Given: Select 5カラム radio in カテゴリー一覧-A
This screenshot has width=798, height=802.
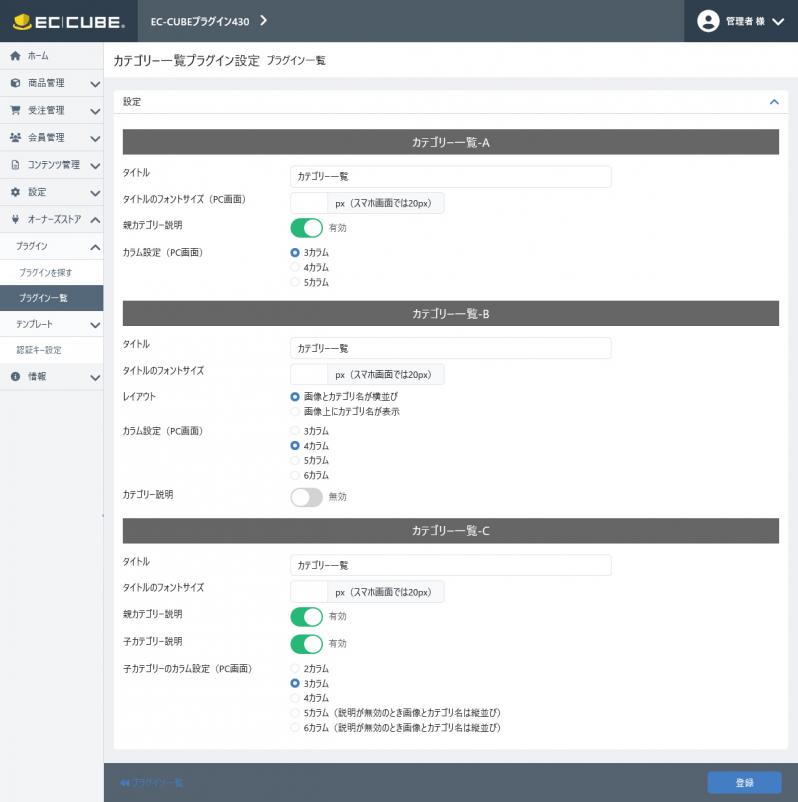Looking at the screenshot, I should (x=295, y=282).
